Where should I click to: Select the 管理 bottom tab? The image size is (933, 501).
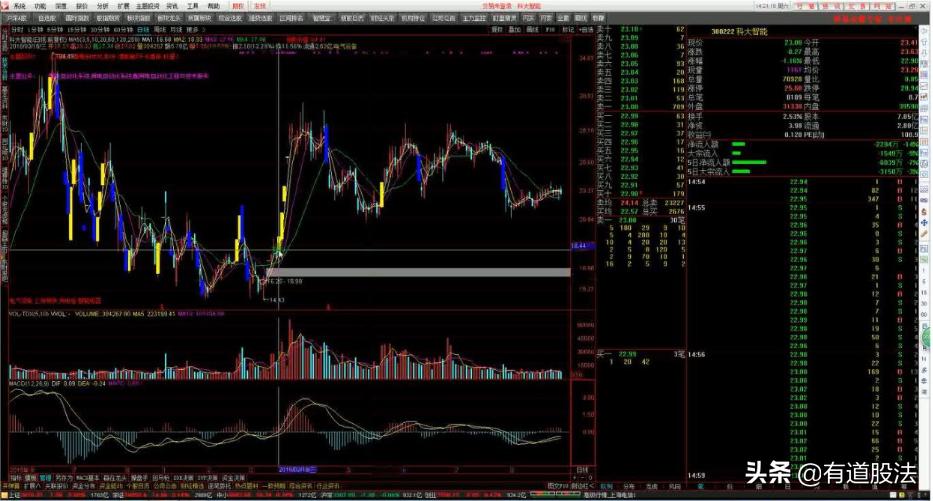coord(46,478)
